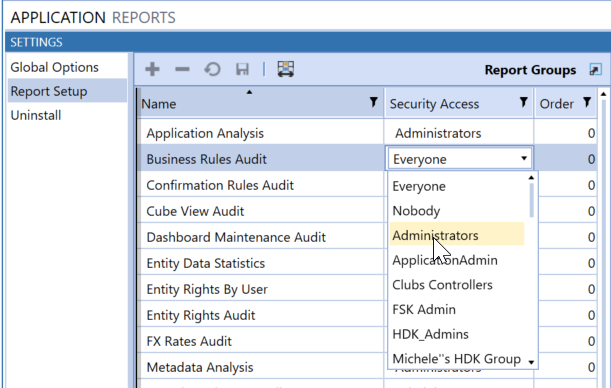611x388 pixels.
Task: Click the dropdown list scrollbar thumb
Action: pos(532,200)
